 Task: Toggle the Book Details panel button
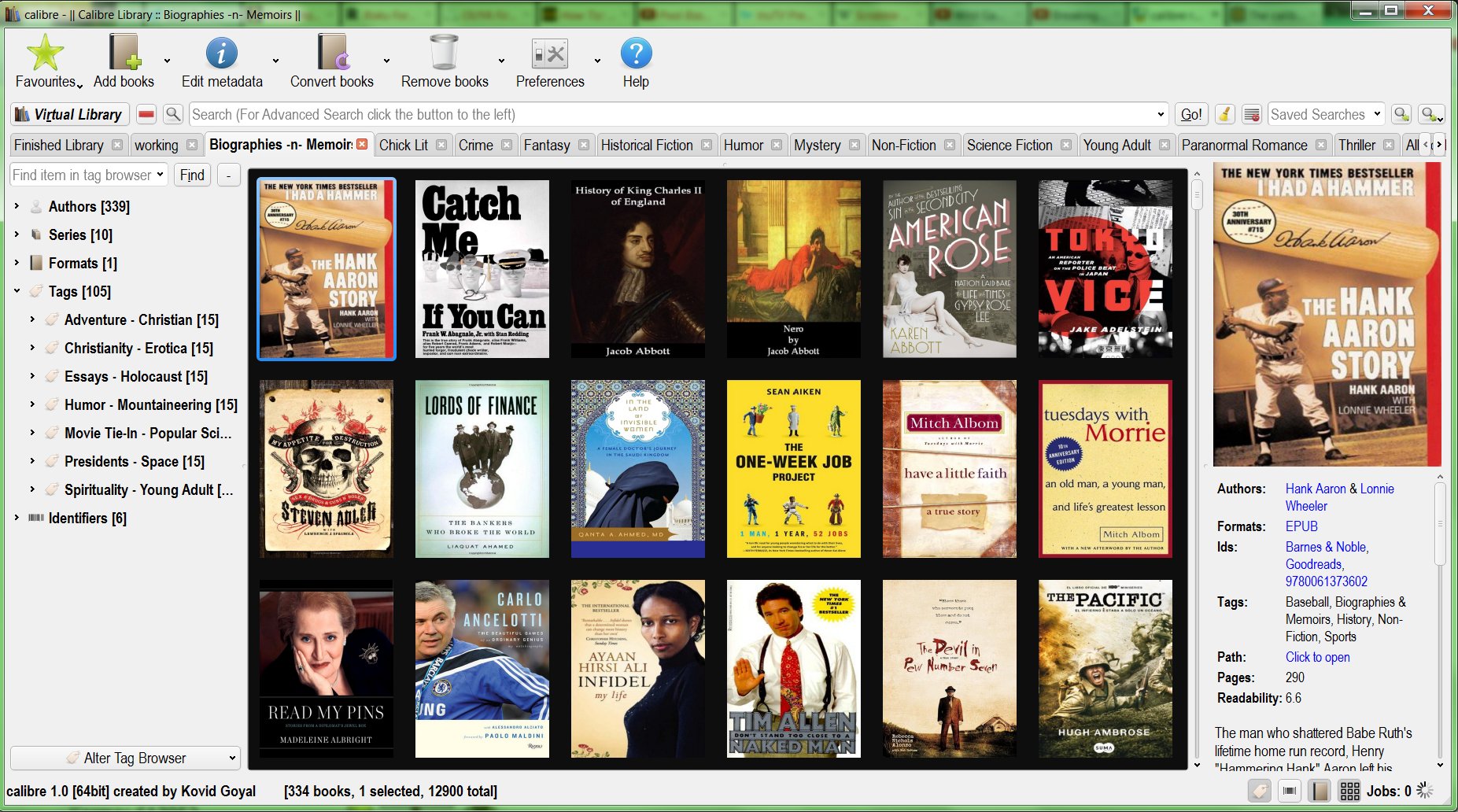(x=1320, y=791)
